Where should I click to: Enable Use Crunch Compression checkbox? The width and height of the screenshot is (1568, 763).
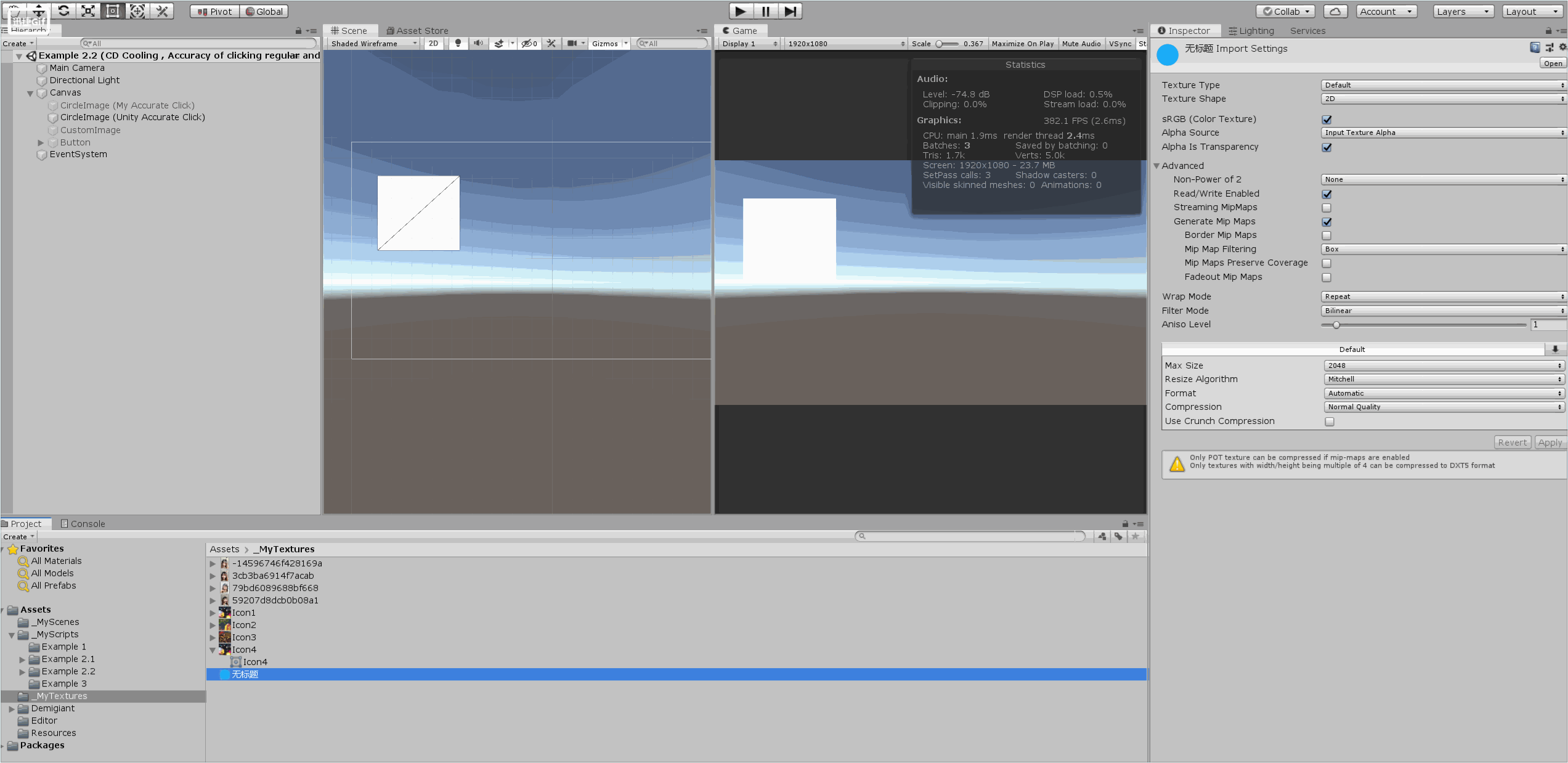[1329, 422]
